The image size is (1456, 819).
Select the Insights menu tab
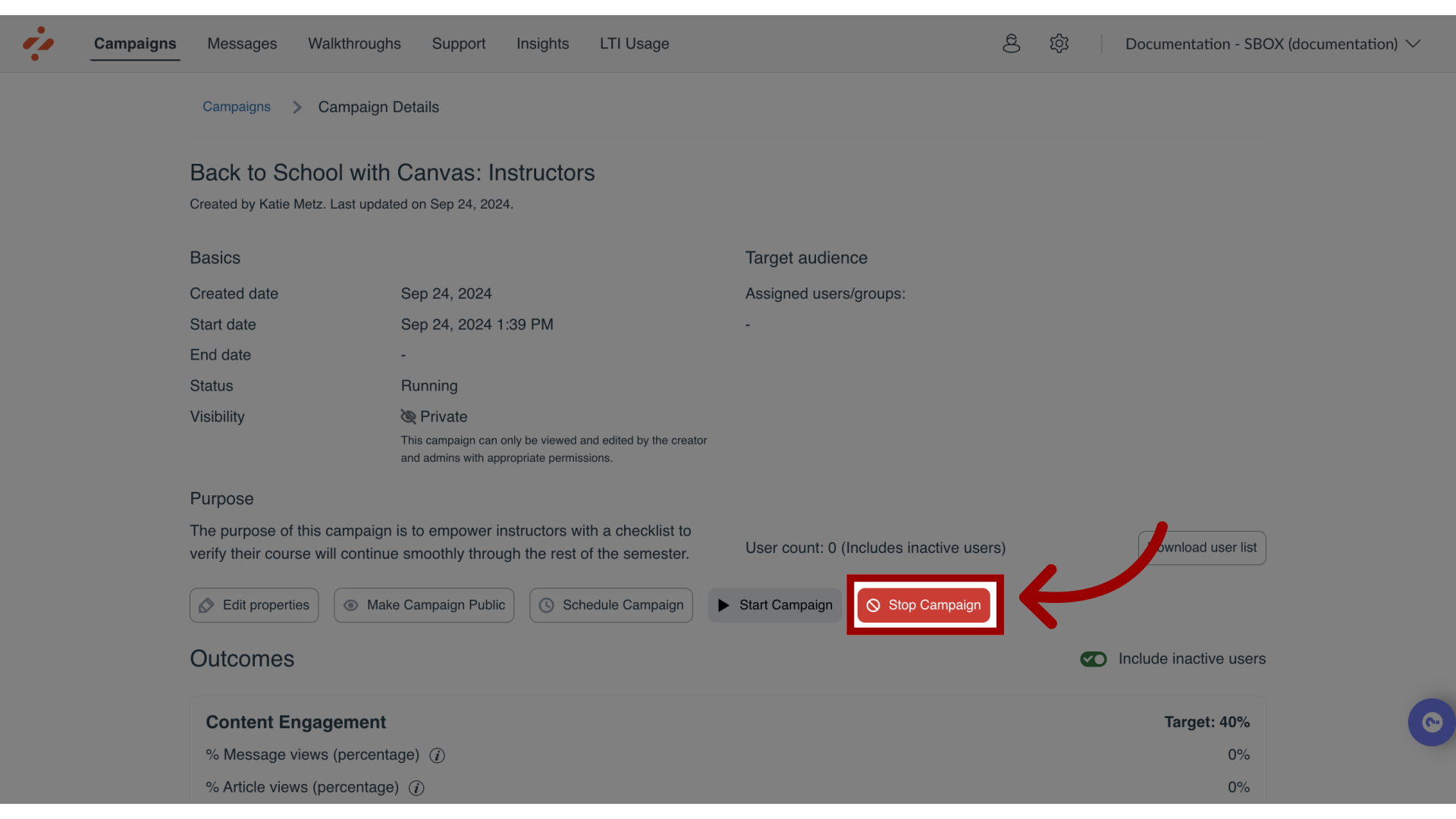point(543,44)
